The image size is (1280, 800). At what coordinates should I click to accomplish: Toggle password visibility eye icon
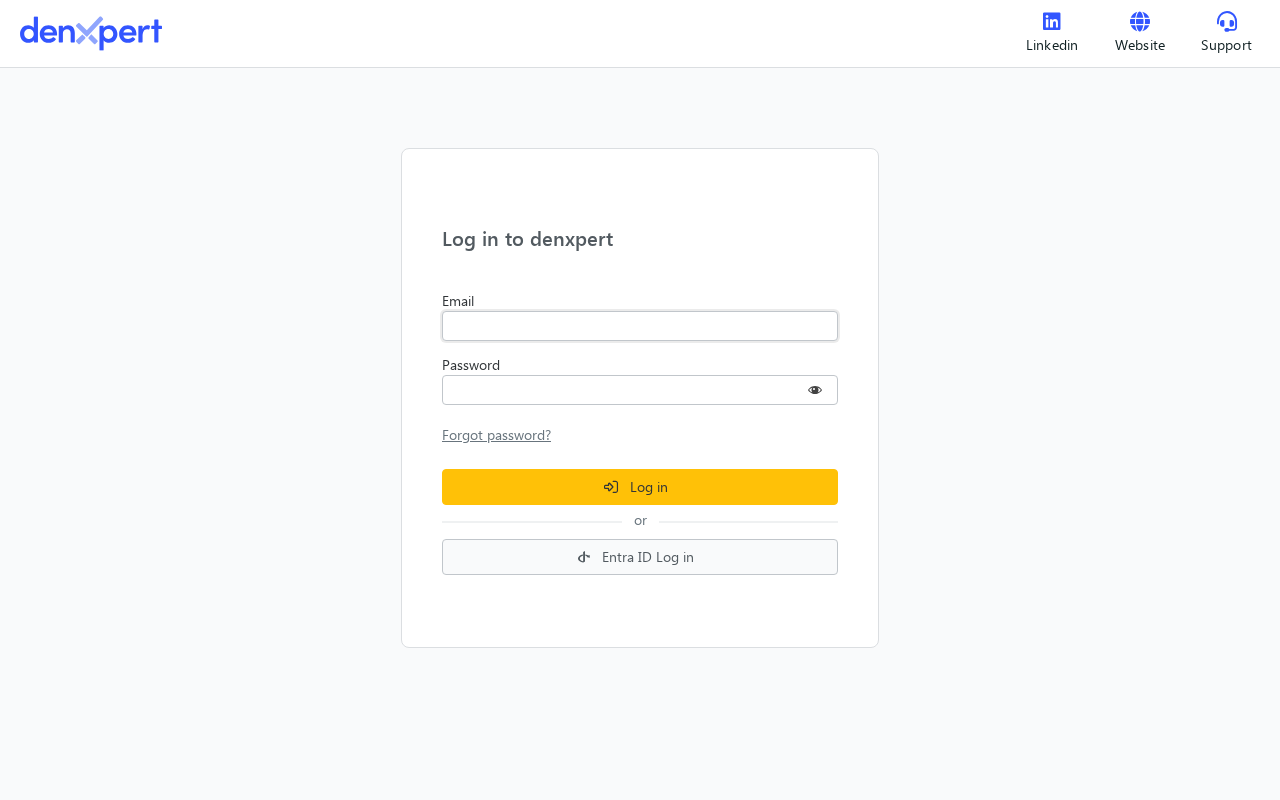815,390
